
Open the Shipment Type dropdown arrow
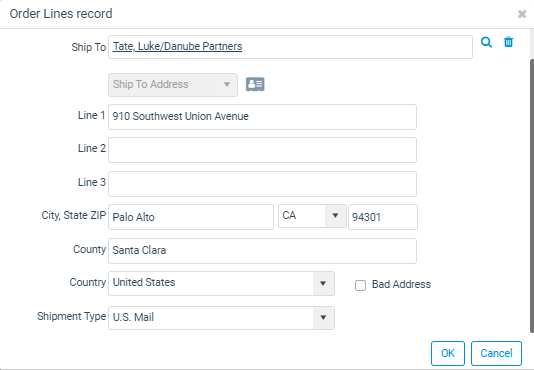tap(323, 318)
